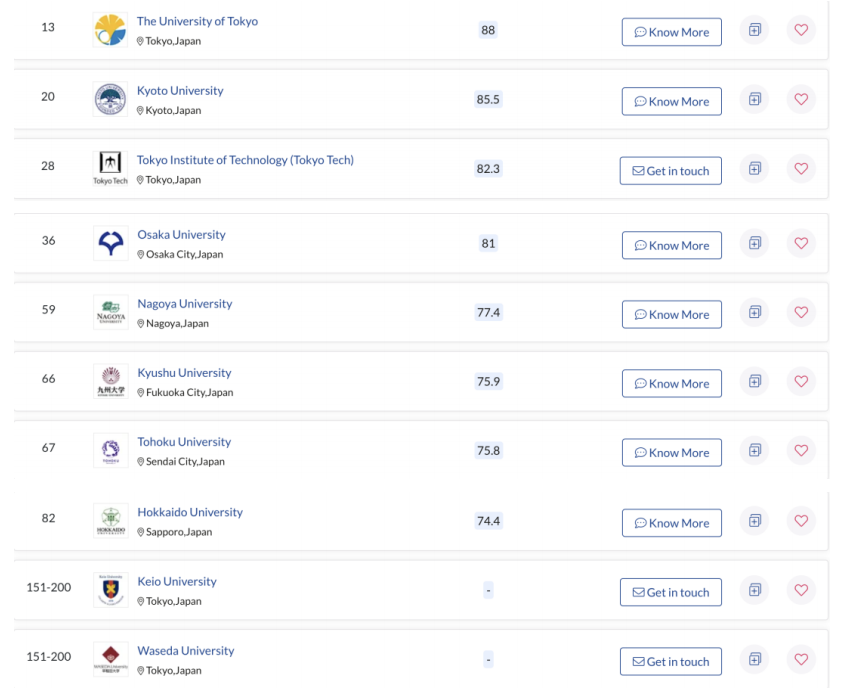Click Know More for The University of Tokyo
The image size is (859, 695).
pos(672,32)
